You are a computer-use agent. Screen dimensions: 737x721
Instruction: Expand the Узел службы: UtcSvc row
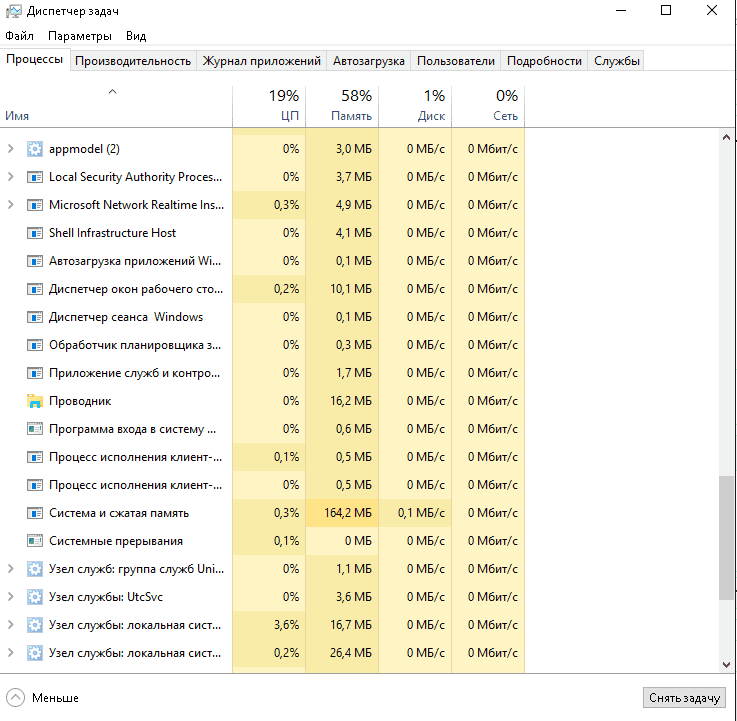tap(10, 597)
